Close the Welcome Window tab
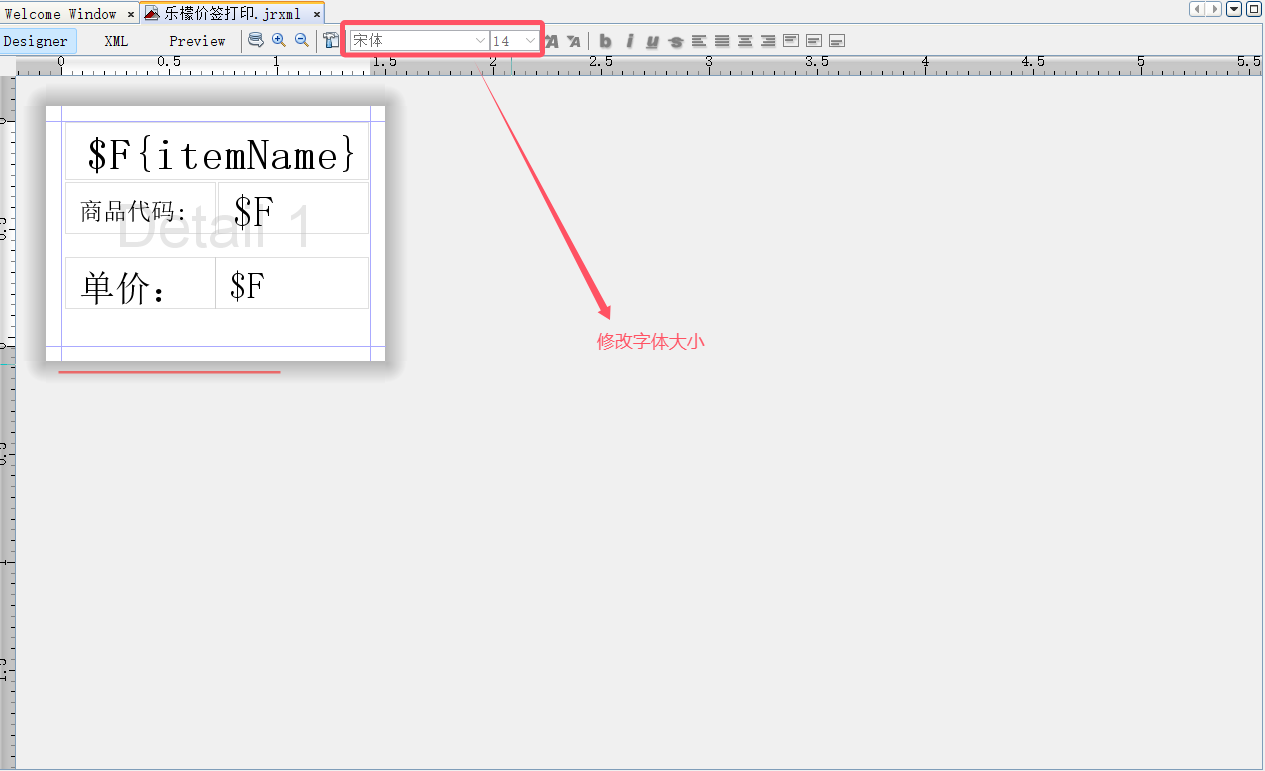 coord(131,15)
